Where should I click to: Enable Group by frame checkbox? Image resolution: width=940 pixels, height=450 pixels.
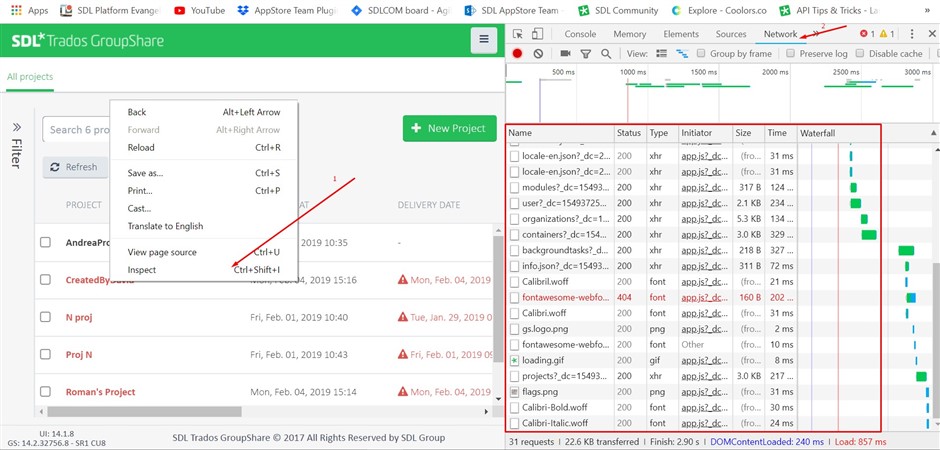pyautogui.click(x=701, y=53)
